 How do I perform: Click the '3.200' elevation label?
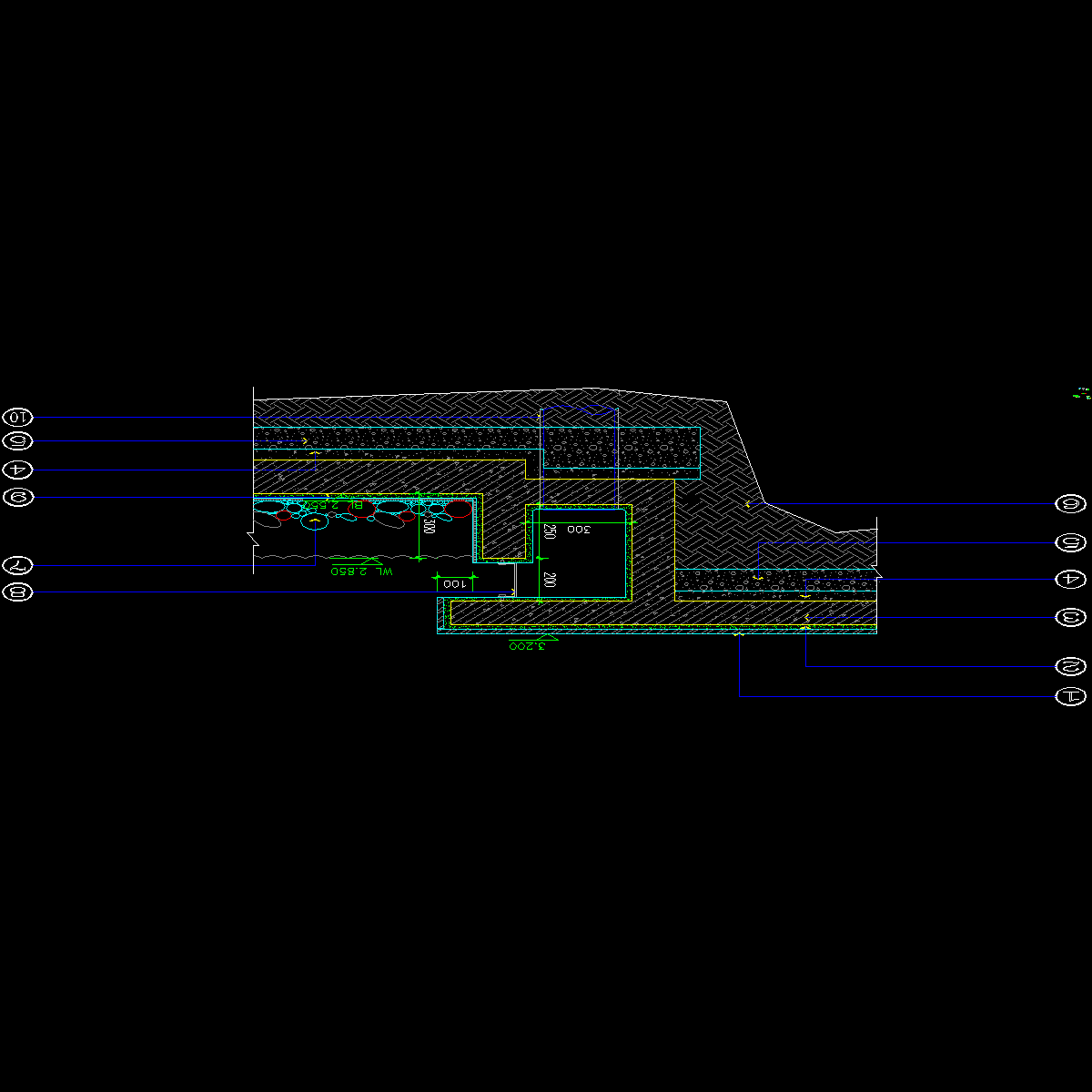coord(528,645)
